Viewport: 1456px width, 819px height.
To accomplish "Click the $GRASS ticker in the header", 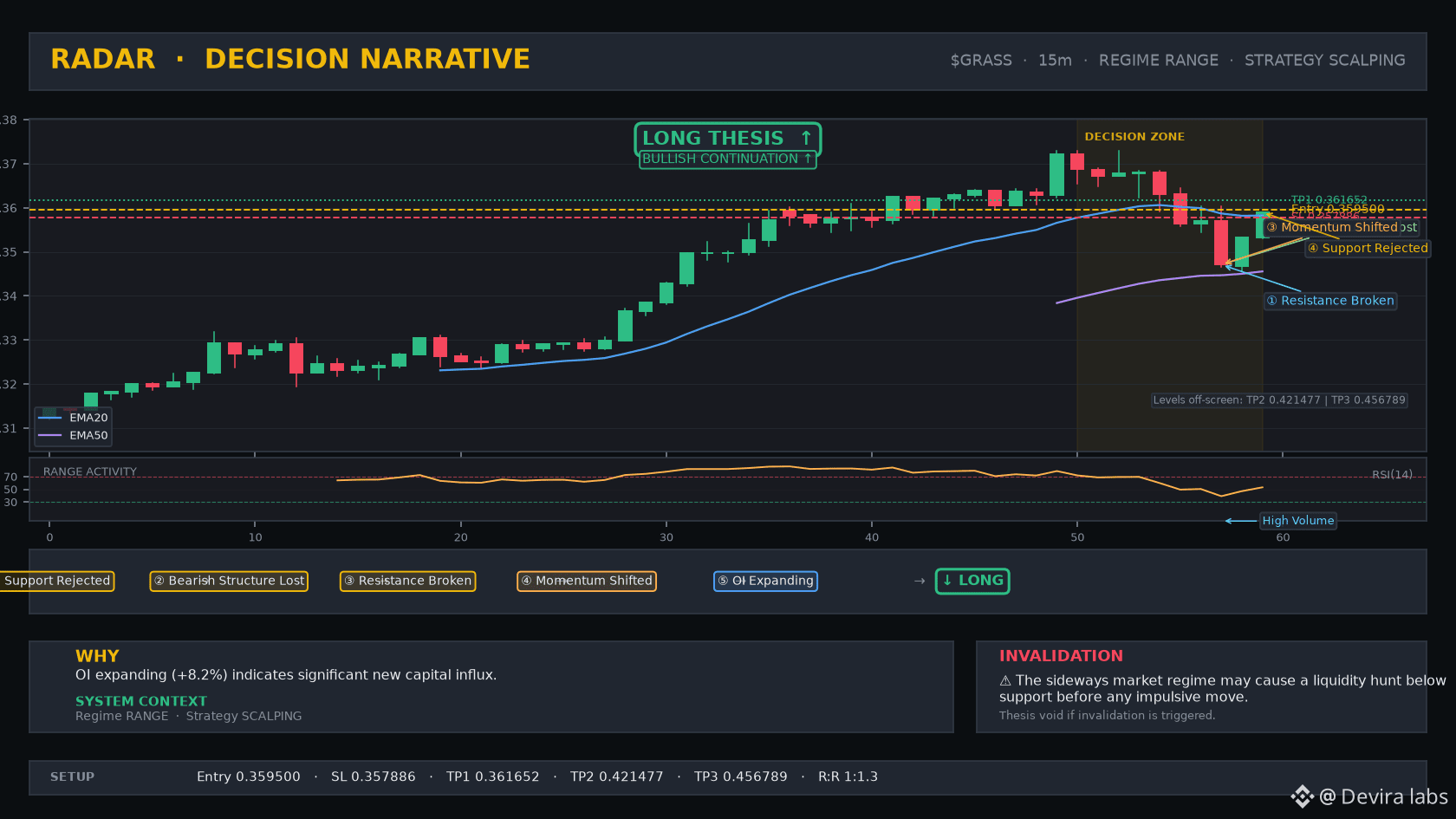I will pos(981,61).
